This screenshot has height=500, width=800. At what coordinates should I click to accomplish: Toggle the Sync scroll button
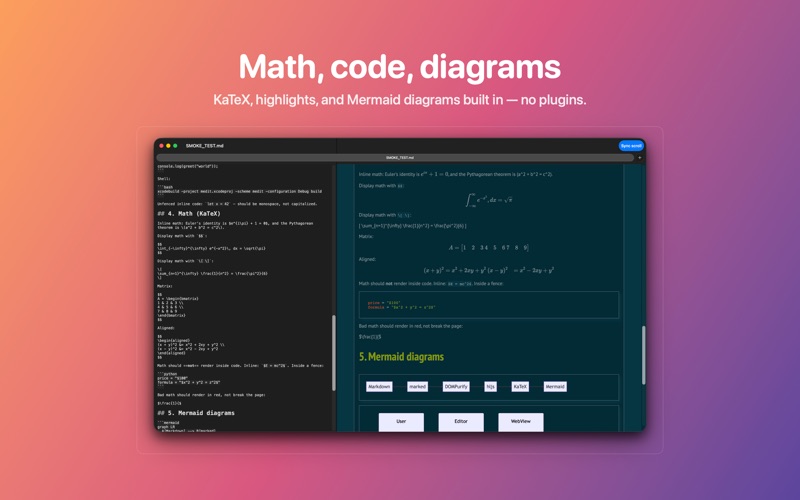631,146
